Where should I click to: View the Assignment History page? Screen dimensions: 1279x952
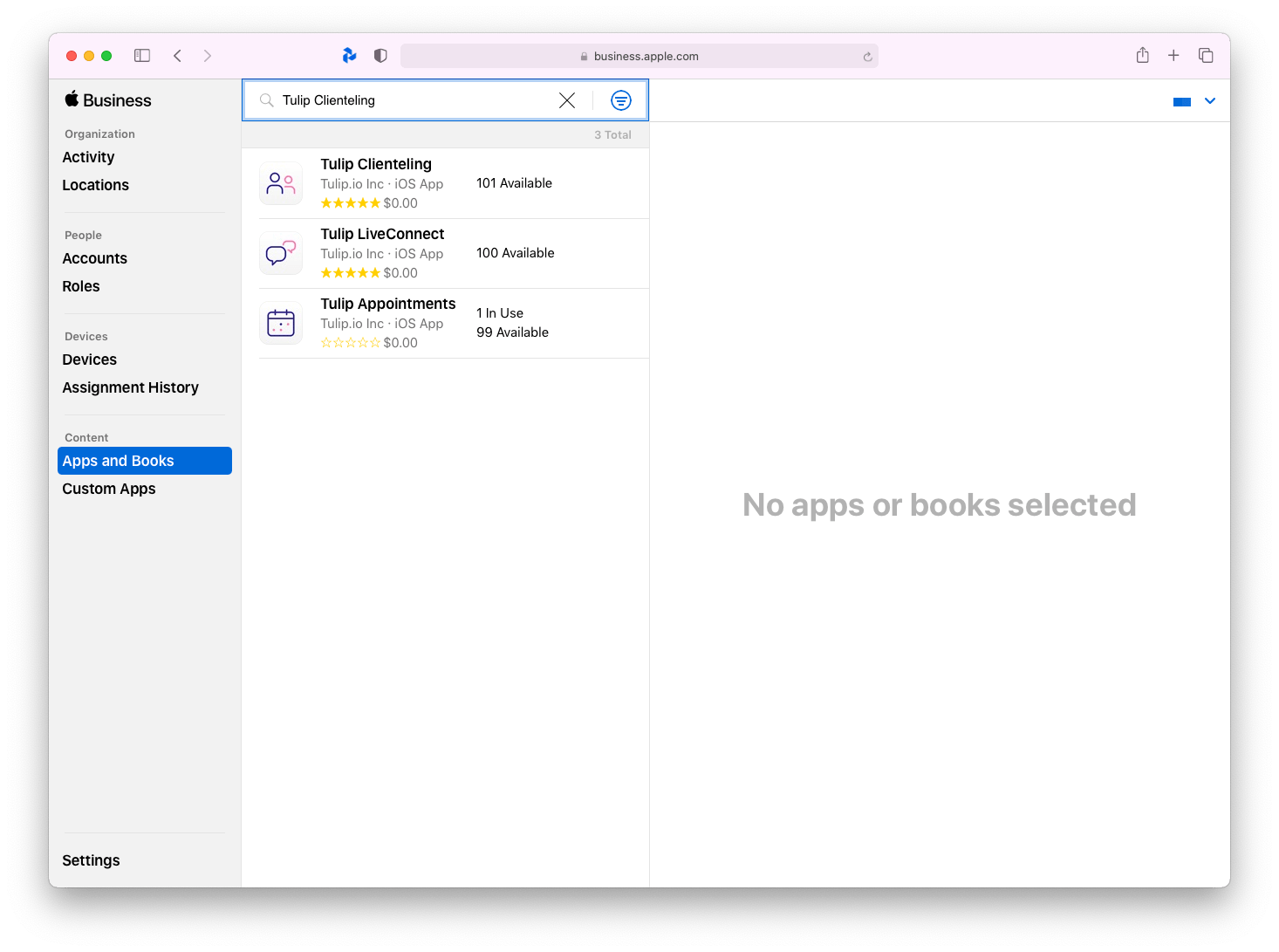[130, 387]
